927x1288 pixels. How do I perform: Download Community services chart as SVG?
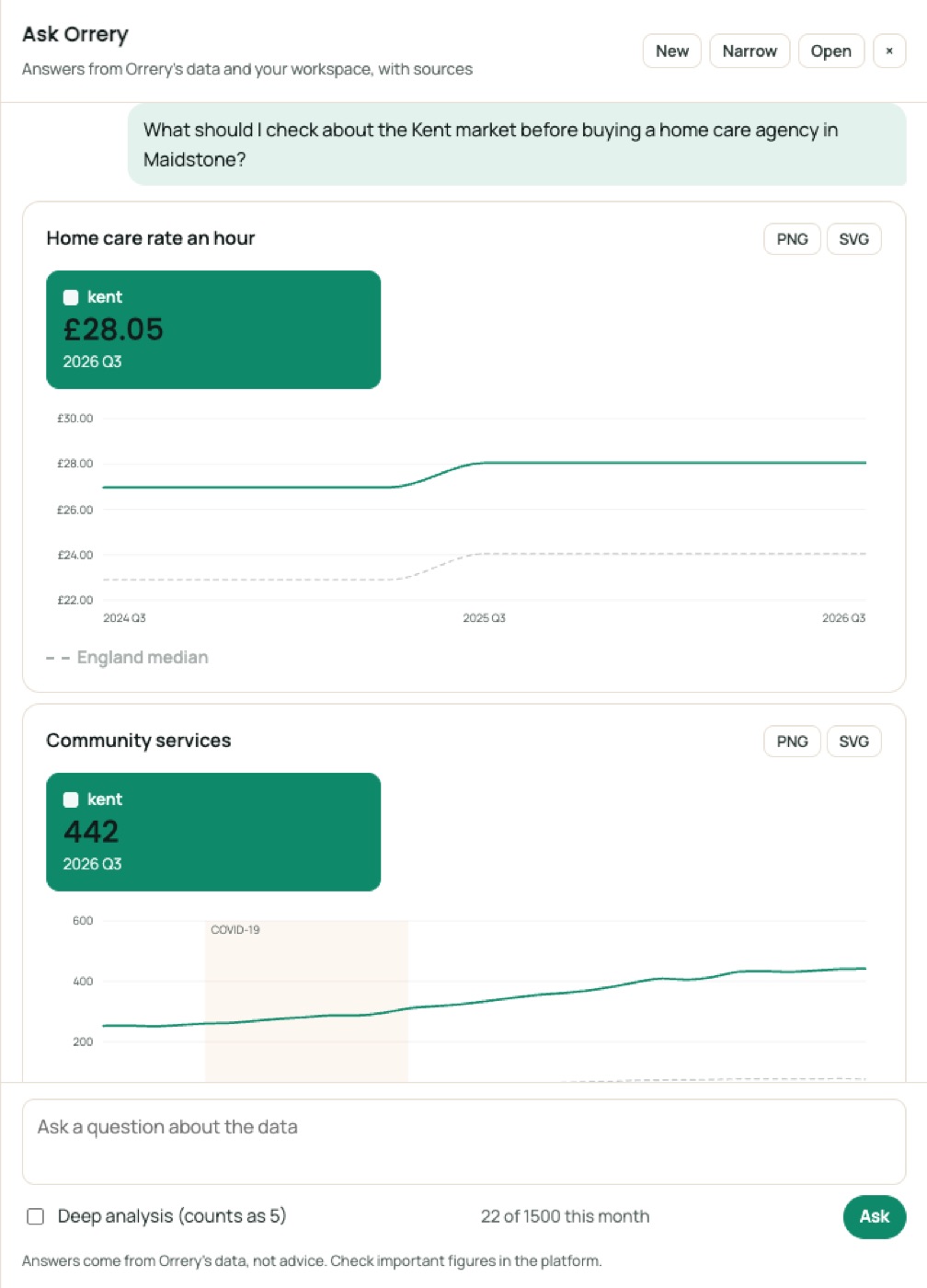(853, 742)
